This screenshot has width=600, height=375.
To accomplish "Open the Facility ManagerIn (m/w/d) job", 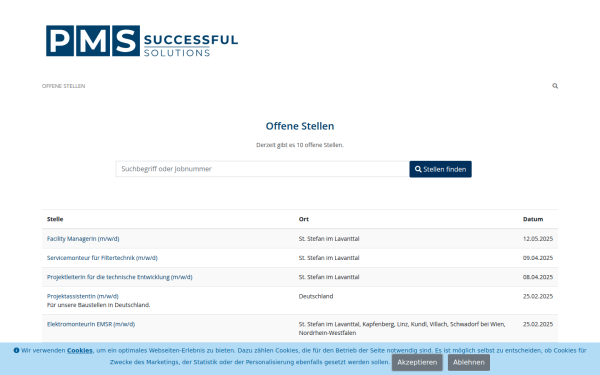I will coord(83,239).
